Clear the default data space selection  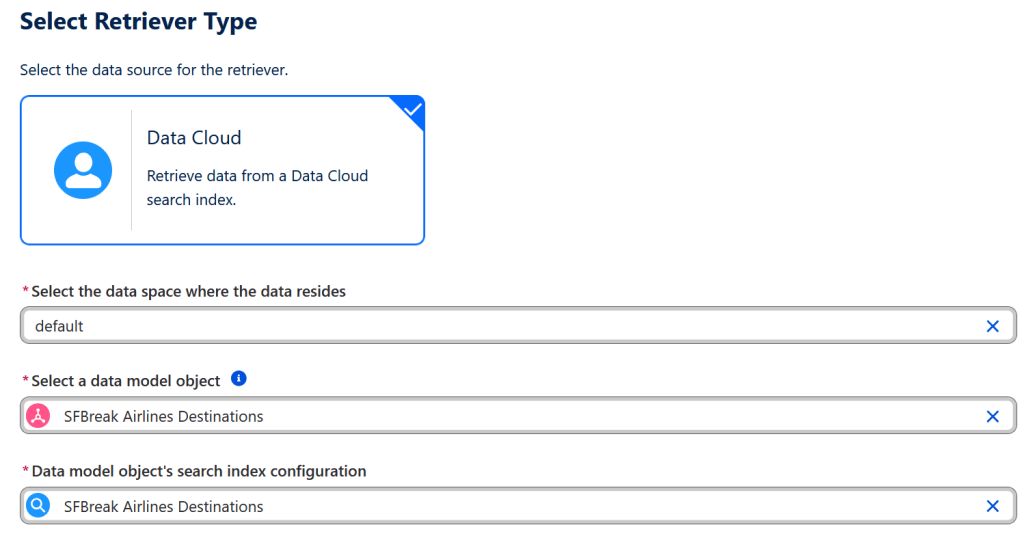coord(992,326)
